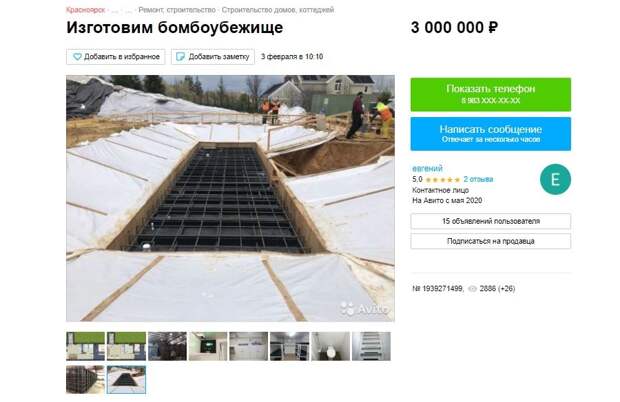Viewport: 620px width, 402px height.
Task: Click the eye views counter icon
Action: click(472, 289)
